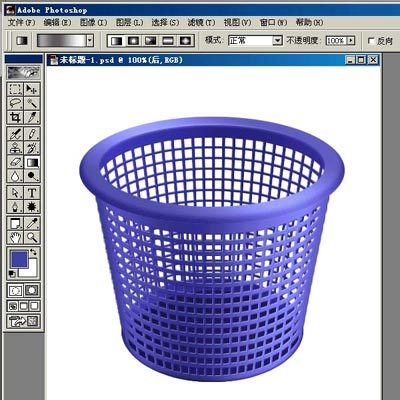Select the Lasso tool

pyautogui.click(x=15, y=103)
